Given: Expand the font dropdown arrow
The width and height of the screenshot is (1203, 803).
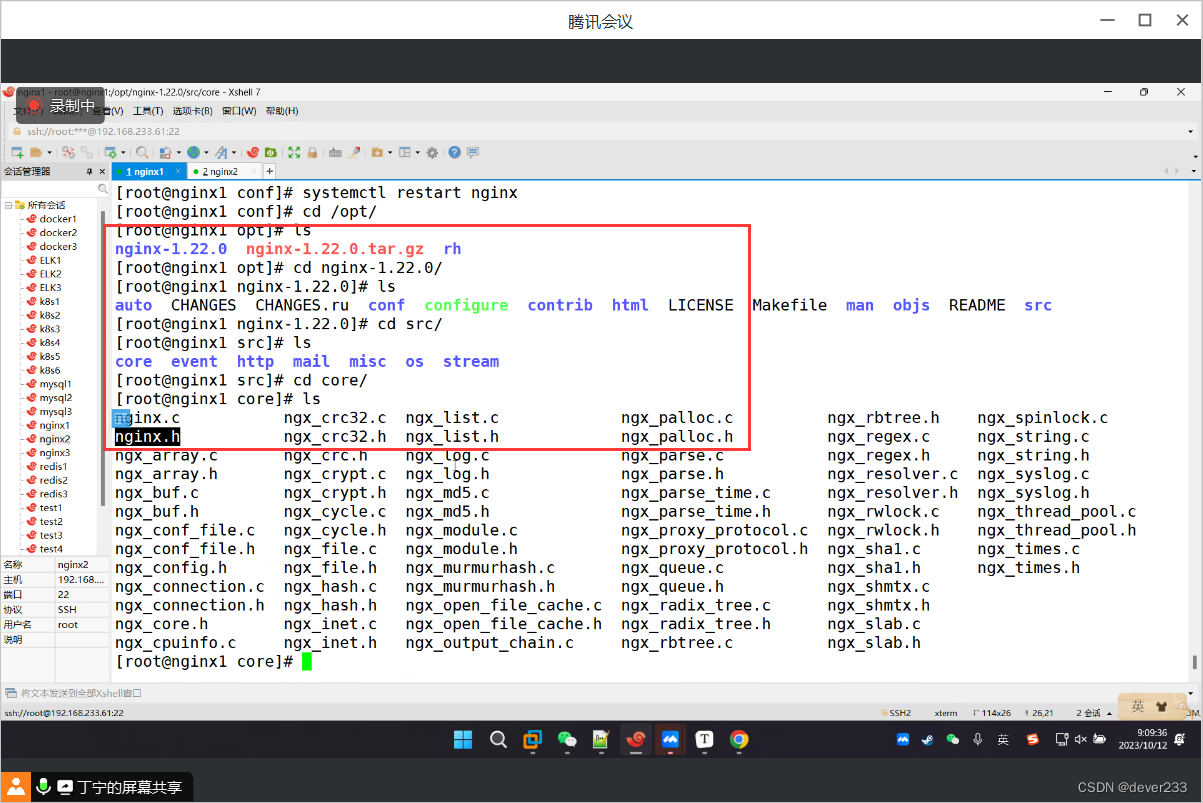Looking at the screenshot, I should 234,153.
